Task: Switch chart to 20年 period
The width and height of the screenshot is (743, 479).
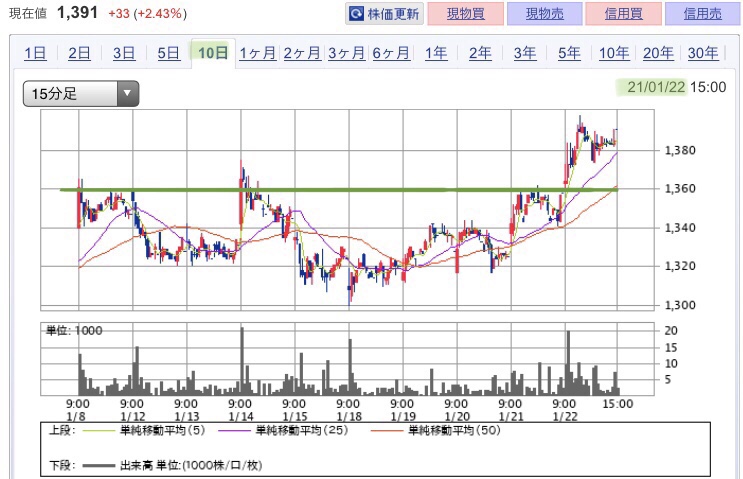Action: click(658, 53)
